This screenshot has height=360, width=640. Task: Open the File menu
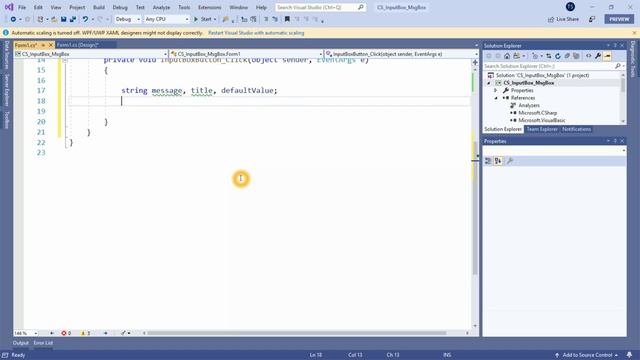(x=22, y=7)
